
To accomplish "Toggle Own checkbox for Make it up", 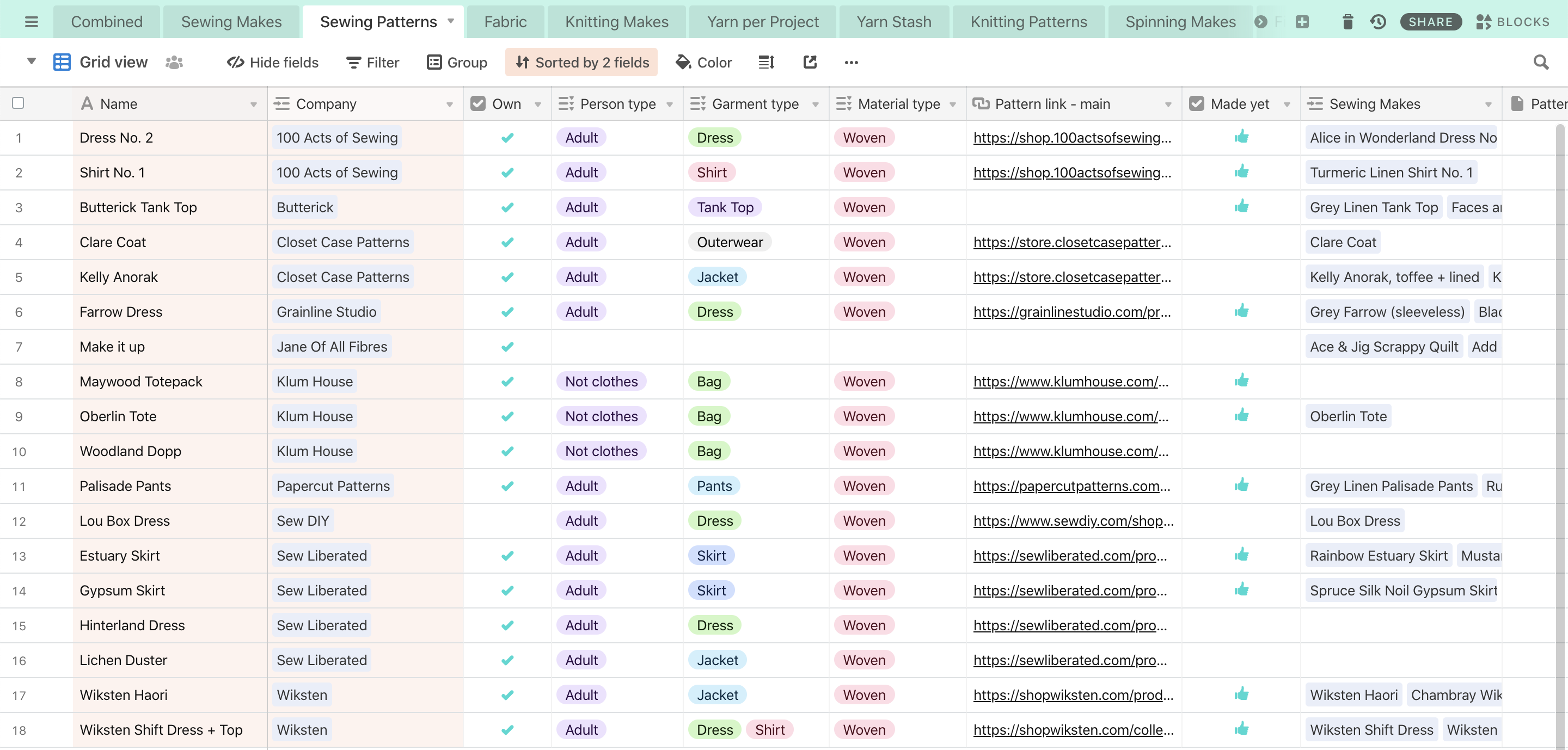I will tap(507, 347).
